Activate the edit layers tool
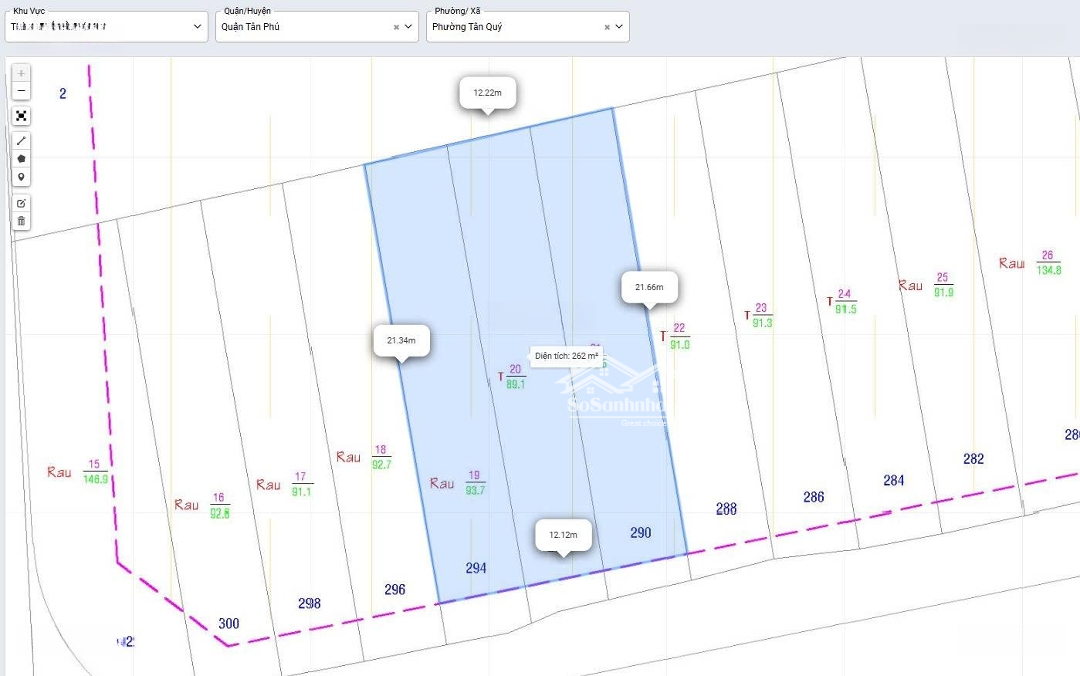The image size is (1080, 676). tap(21, 203)
